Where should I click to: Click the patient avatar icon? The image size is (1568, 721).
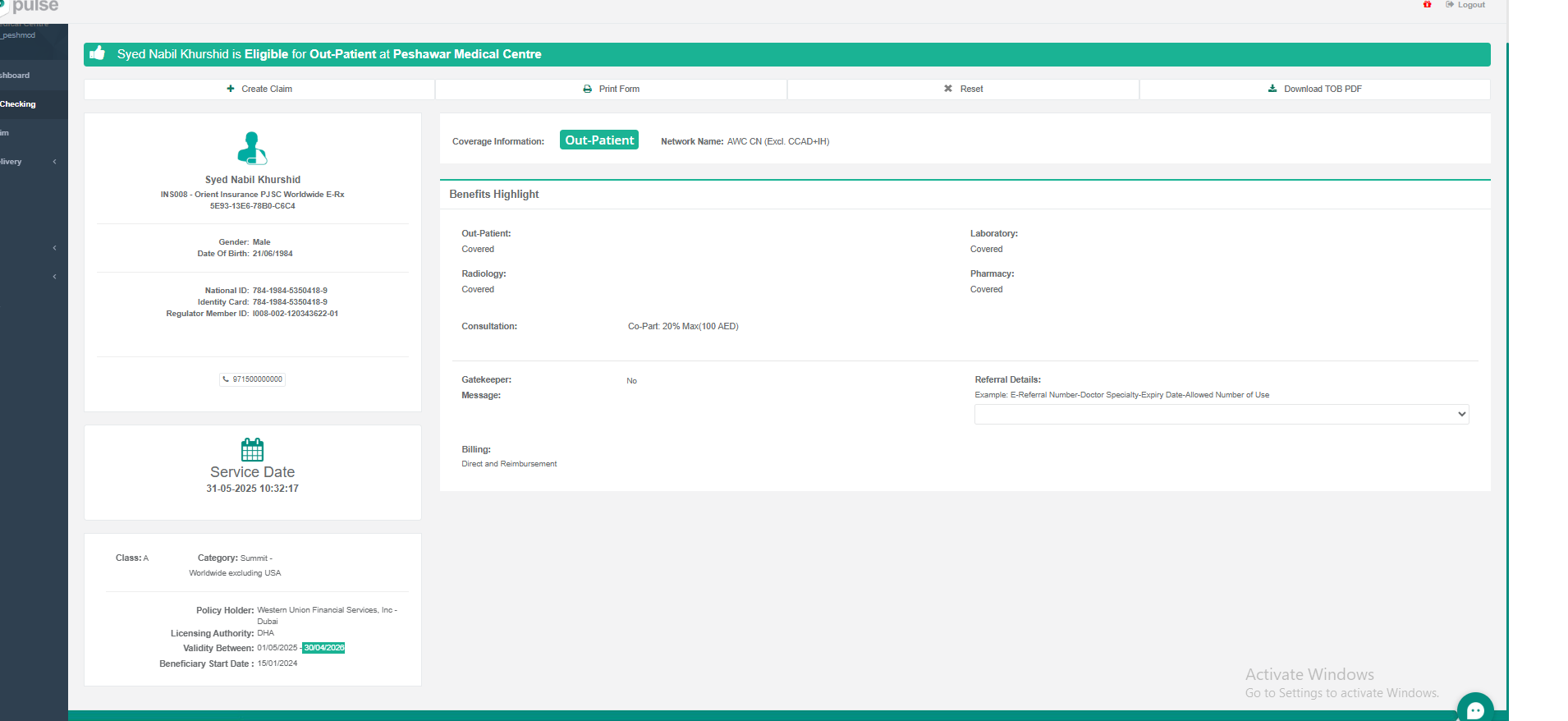click(252, 148)
